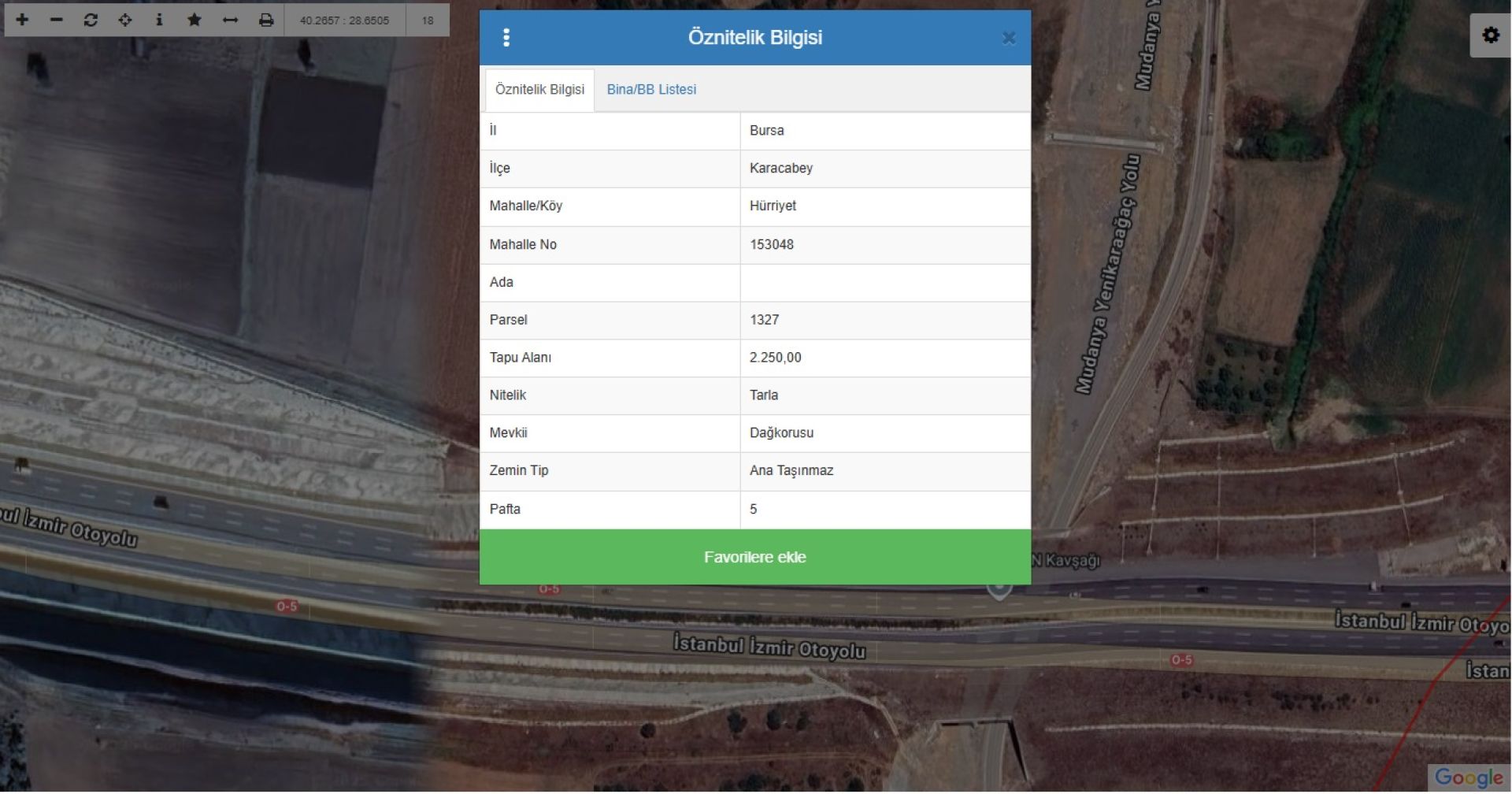Click the Tapu Alanı value 2.250,00

point(775,358)
